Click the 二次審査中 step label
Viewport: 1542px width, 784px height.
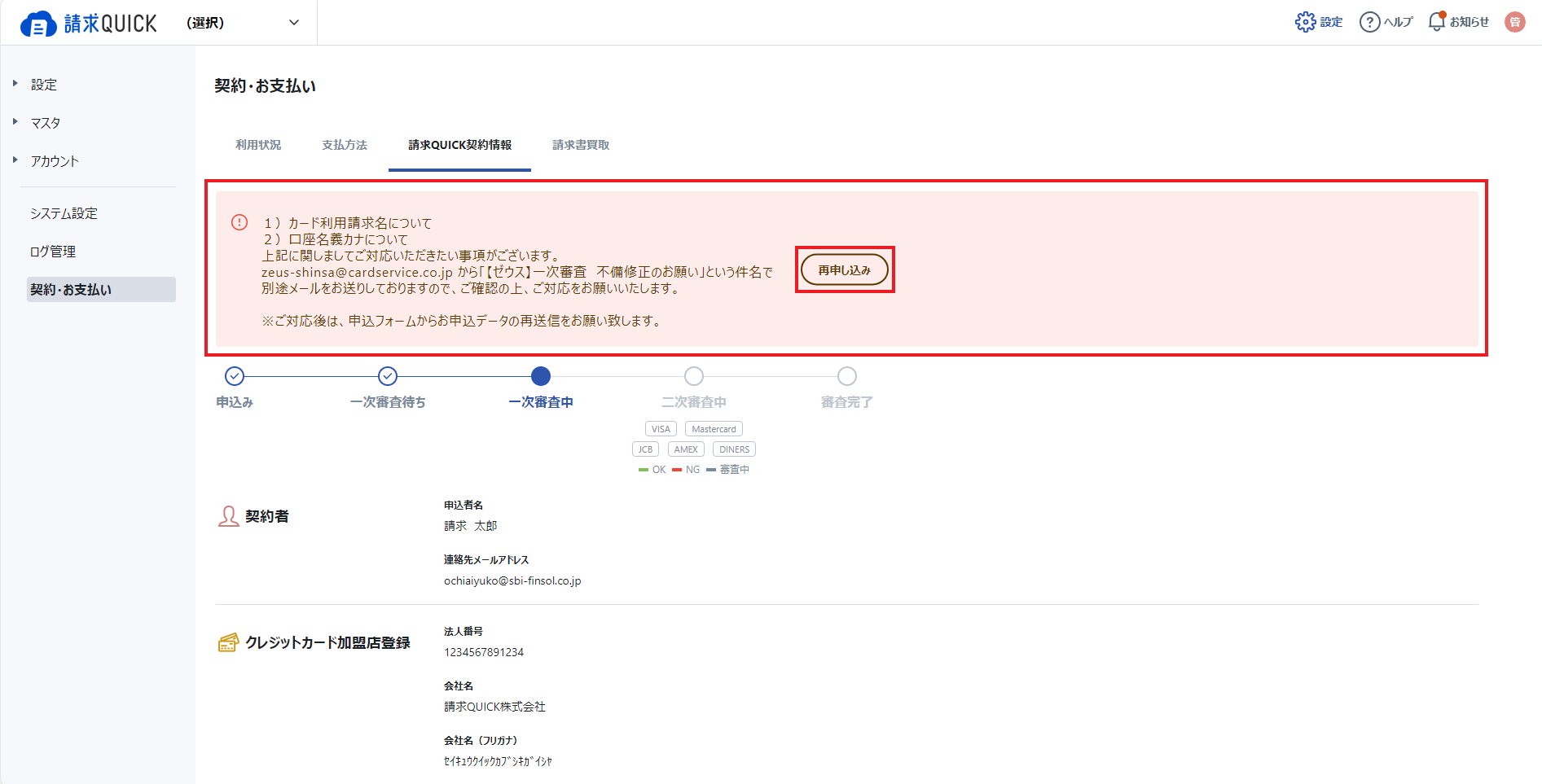[694, 402]
